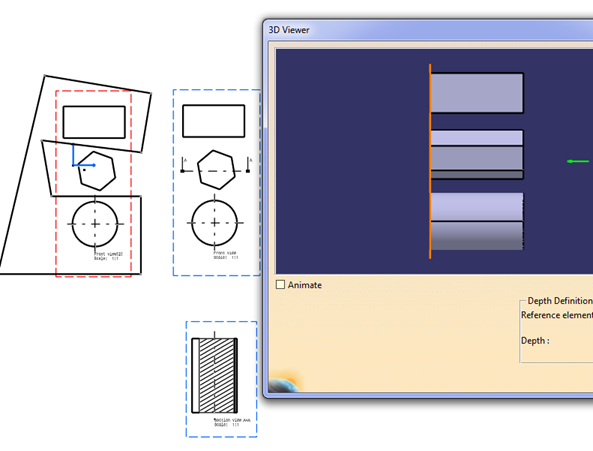Click the Depth : label
The image size is (593, 451).
point(535,341)
